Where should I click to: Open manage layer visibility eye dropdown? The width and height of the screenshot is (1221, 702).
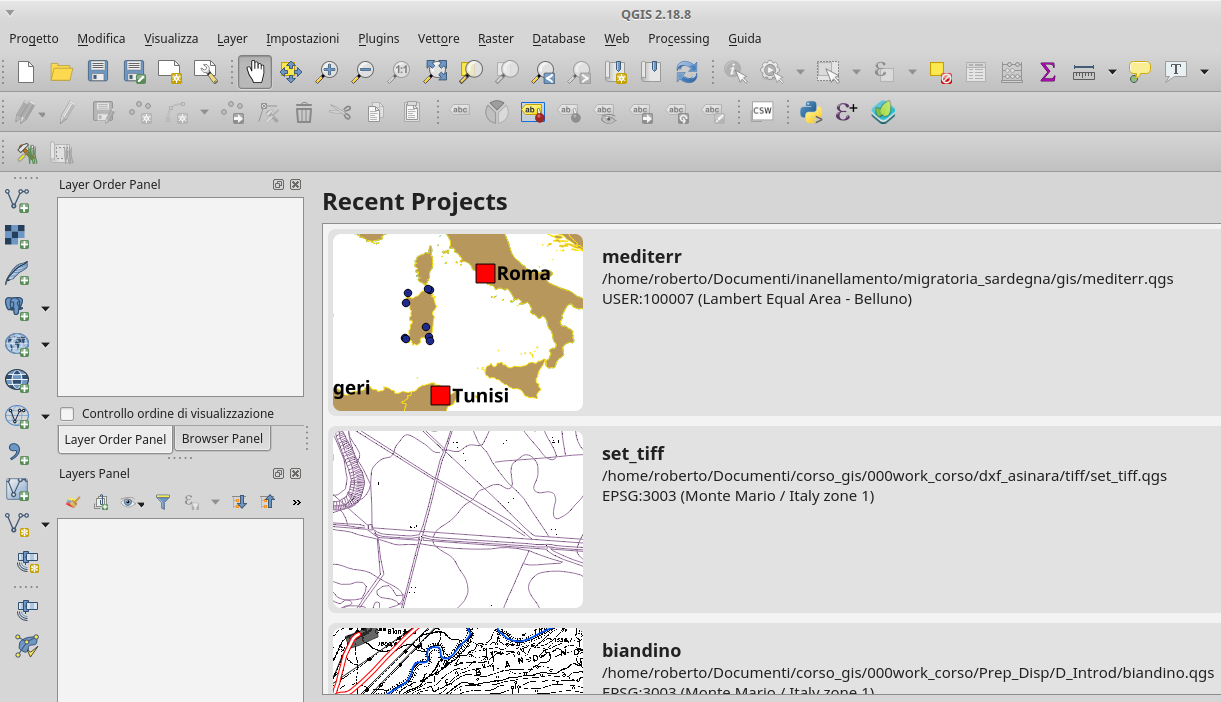[x=131, y=502]
